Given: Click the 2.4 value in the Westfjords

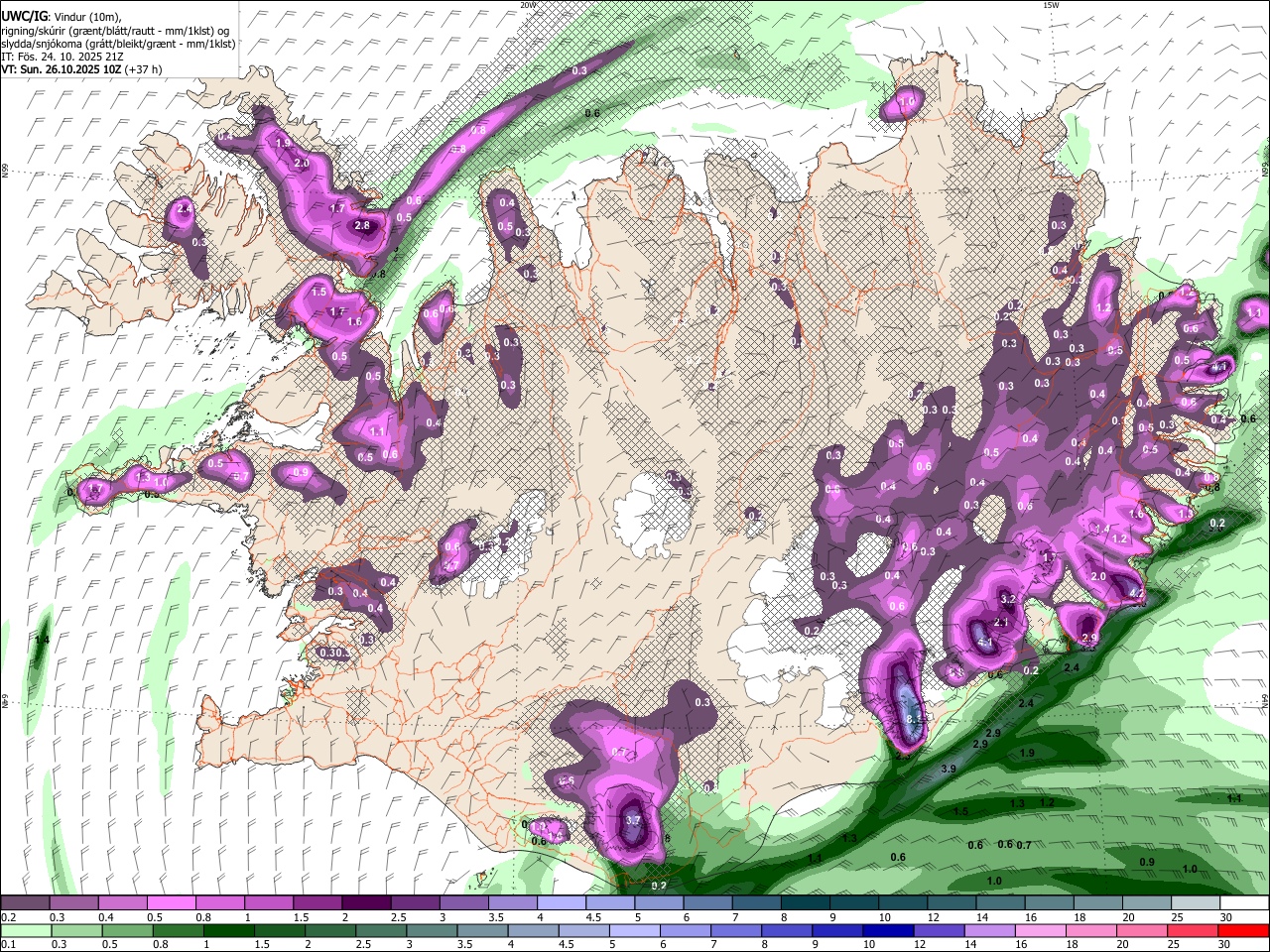Looking at the screenshot, I should [184, 209].
